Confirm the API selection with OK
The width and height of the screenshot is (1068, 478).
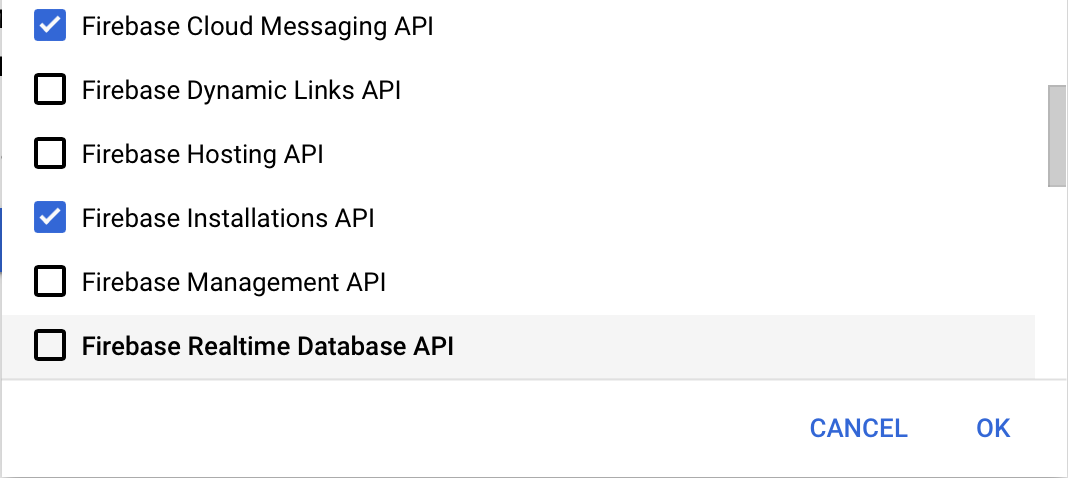tap(993, 428)
